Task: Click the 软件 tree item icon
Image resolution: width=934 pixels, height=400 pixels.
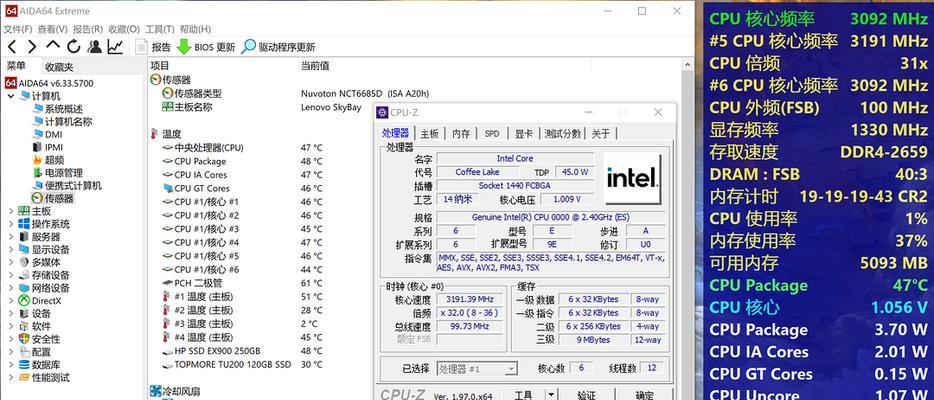Action: [x=24, y=326]
